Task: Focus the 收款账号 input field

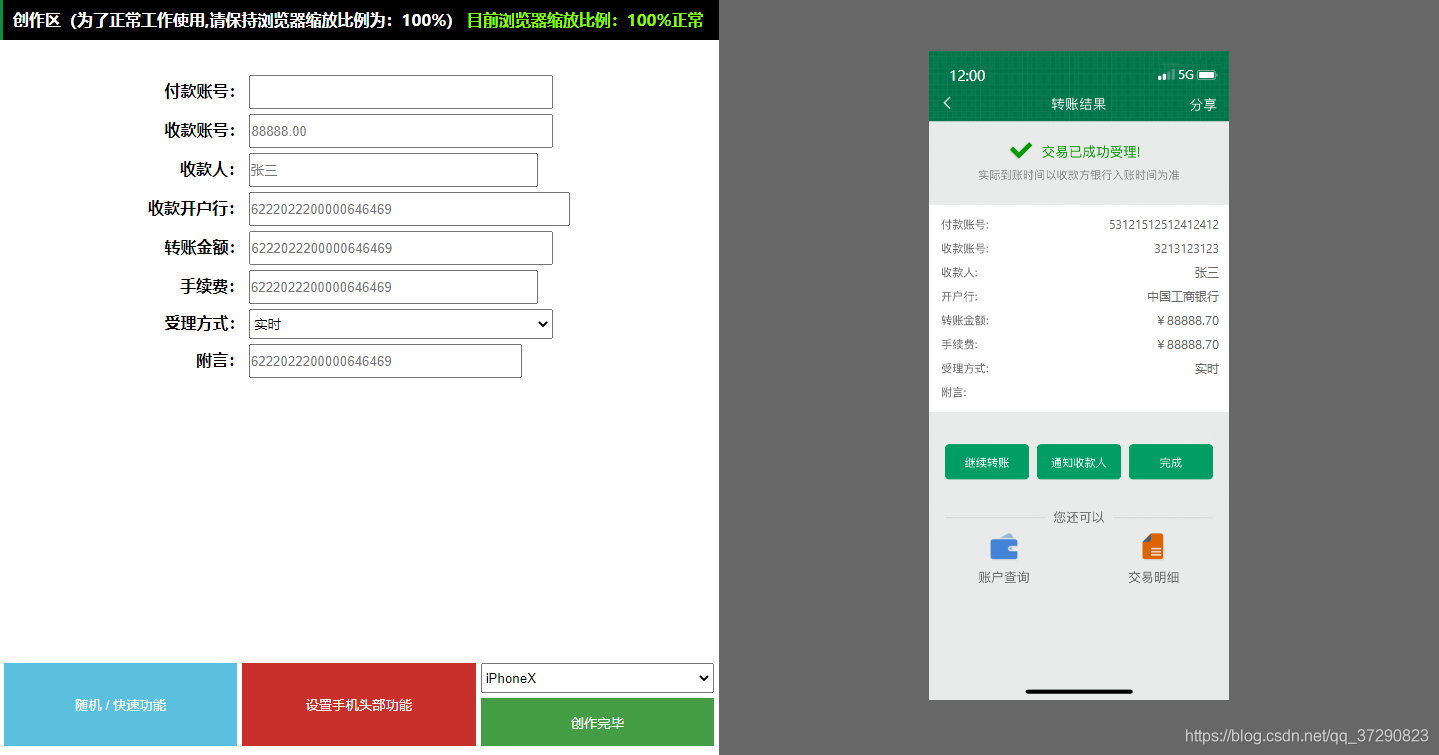Action: pos(401,131)
